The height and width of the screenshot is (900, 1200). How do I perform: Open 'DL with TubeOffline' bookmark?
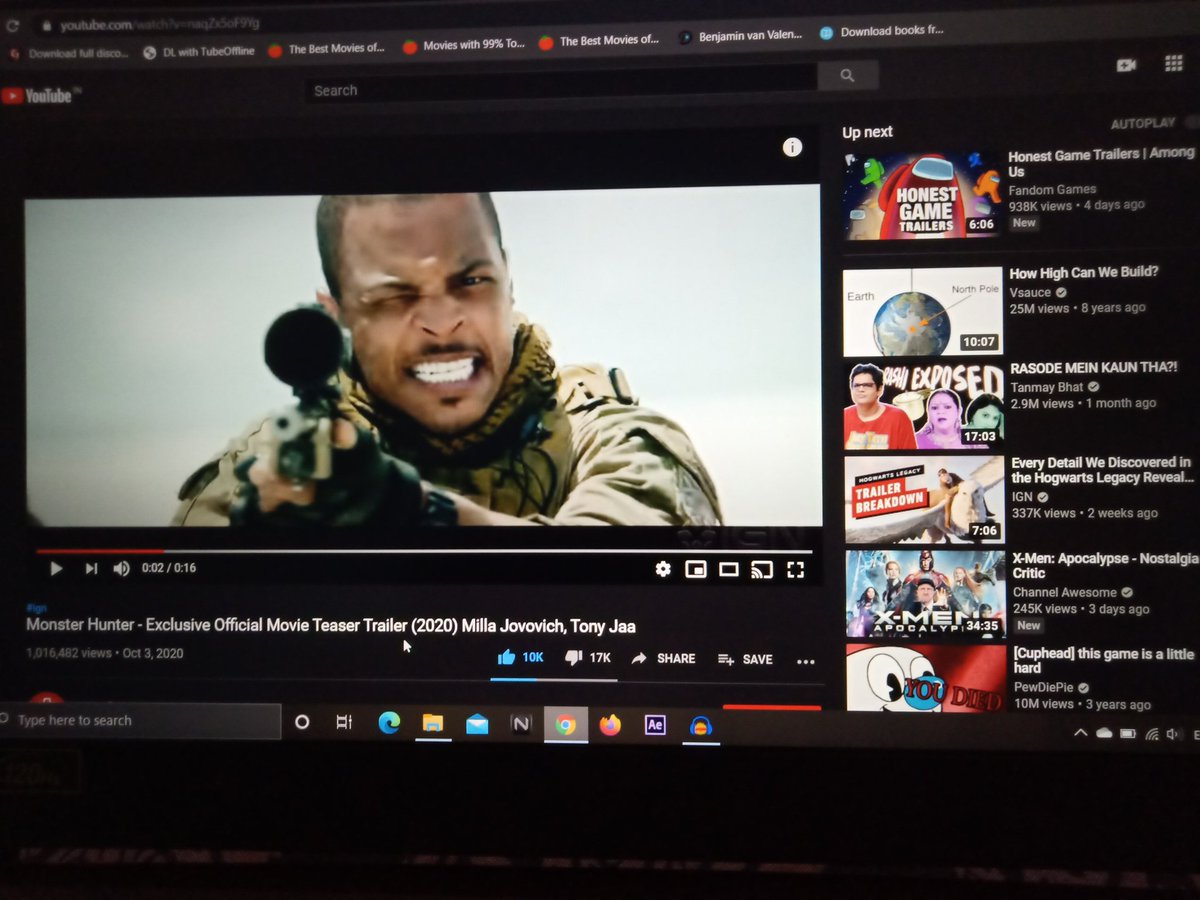[x=199, y=51]
